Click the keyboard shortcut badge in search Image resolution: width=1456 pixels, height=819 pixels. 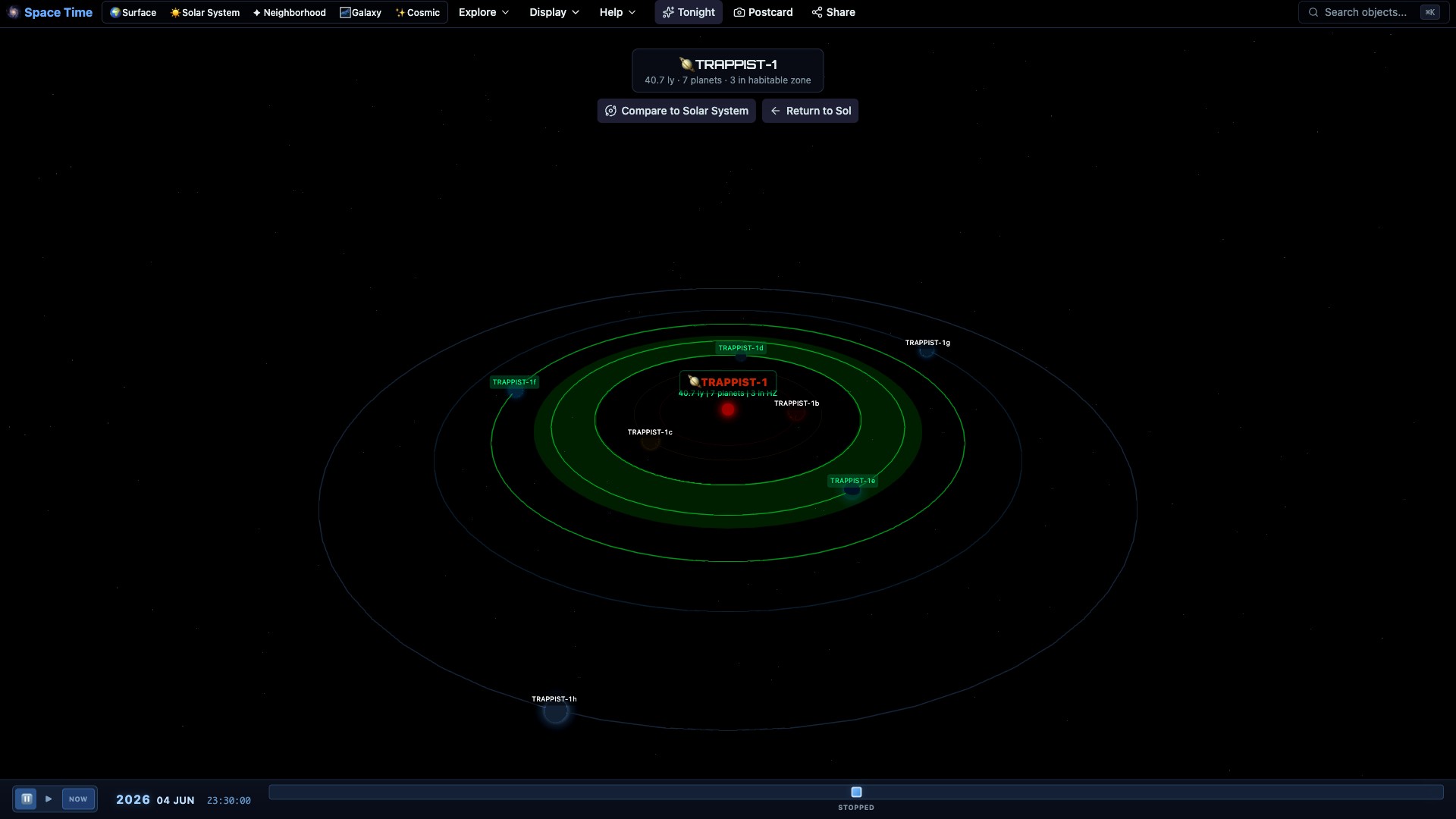pyautogui.click(x=1430, y=12)
